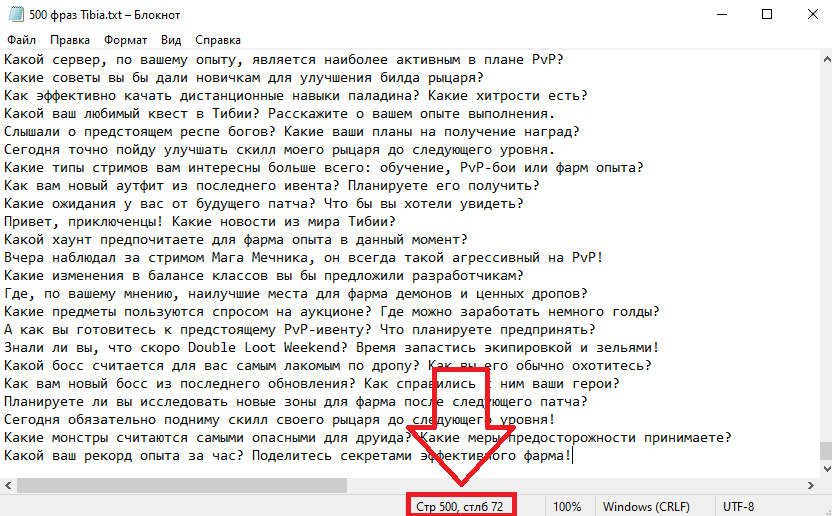Open the Справка menu
This screenshot has width=832, height=516.
coord(218,40)
